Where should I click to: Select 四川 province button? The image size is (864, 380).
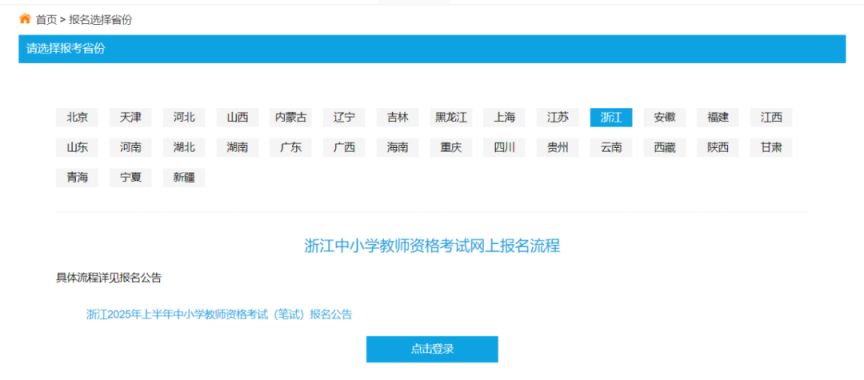coord(504,148)
